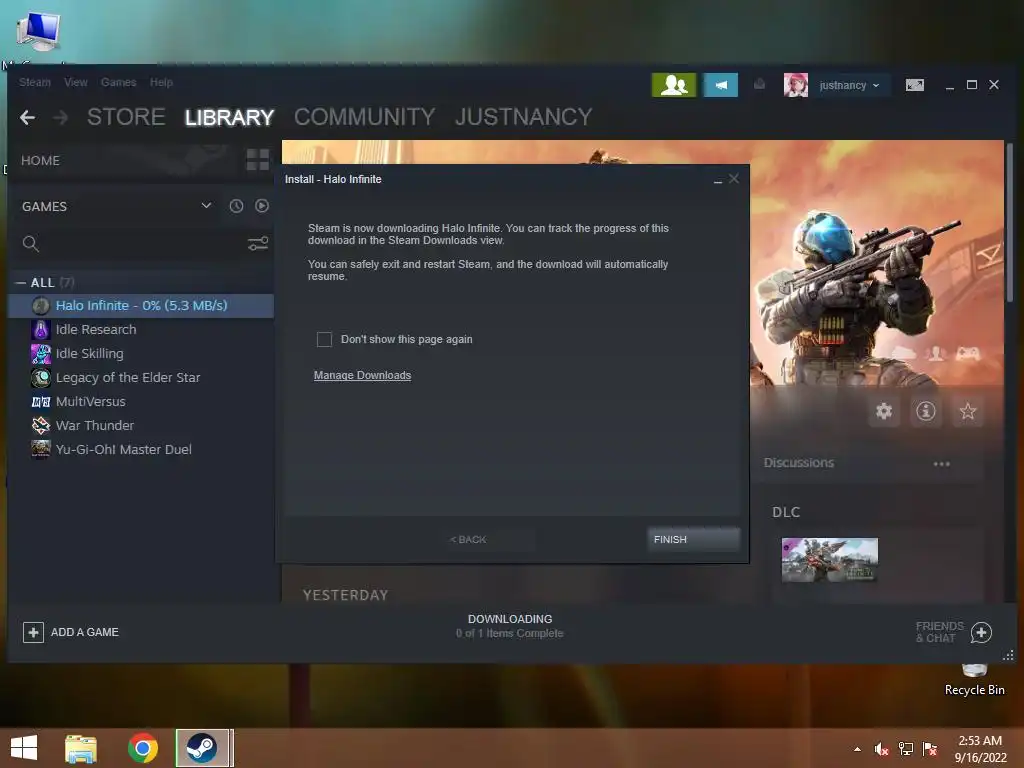The height and width of the screenshot is (768, 1024).
Task: Open Google Chrome from taskbar
Action: (142, 748)
